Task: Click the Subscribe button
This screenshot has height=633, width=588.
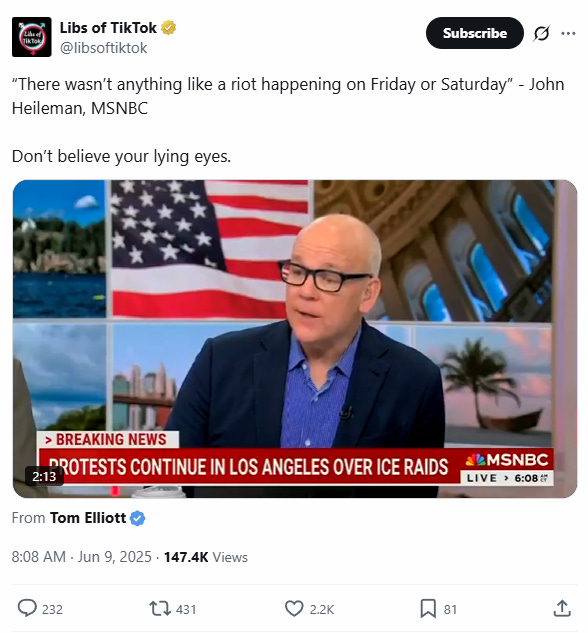Action: tap(475, 33)
